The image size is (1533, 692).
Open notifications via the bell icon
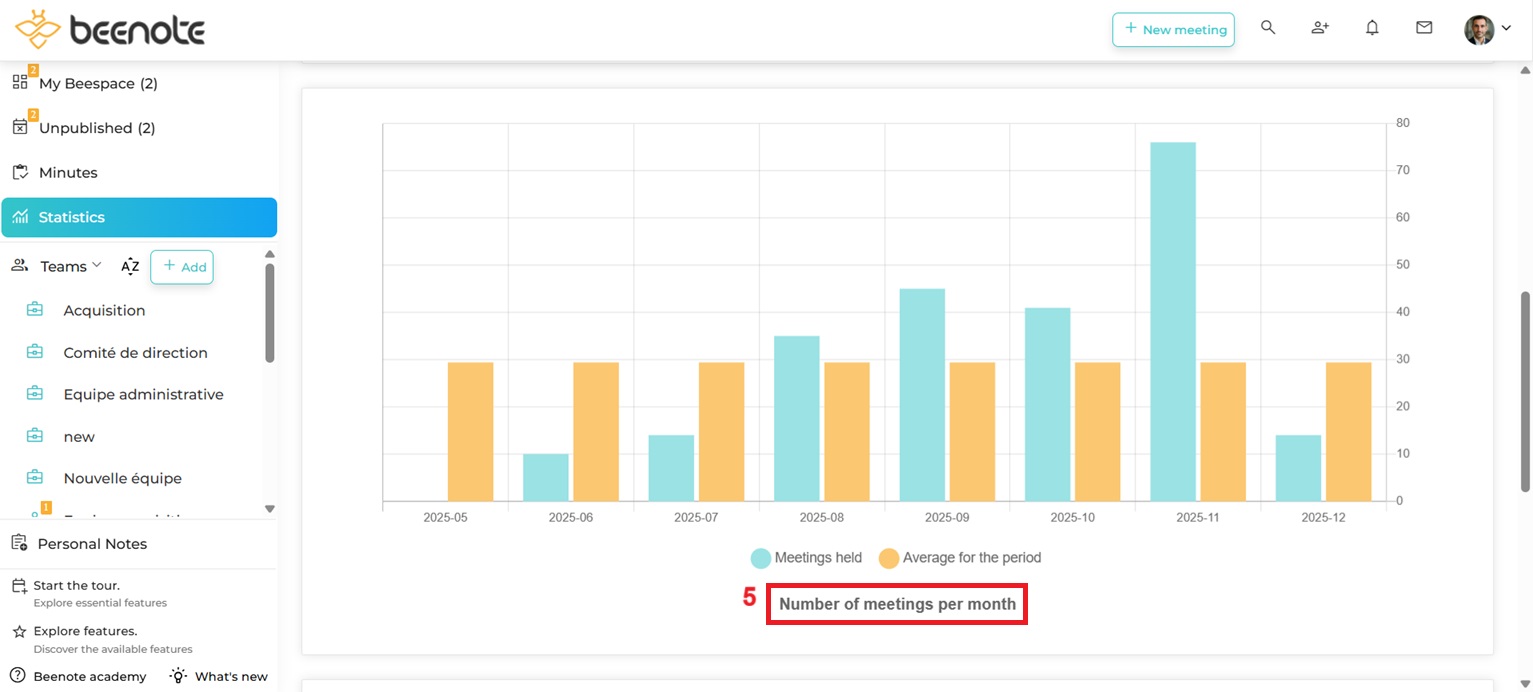(x=1371, y=27)
